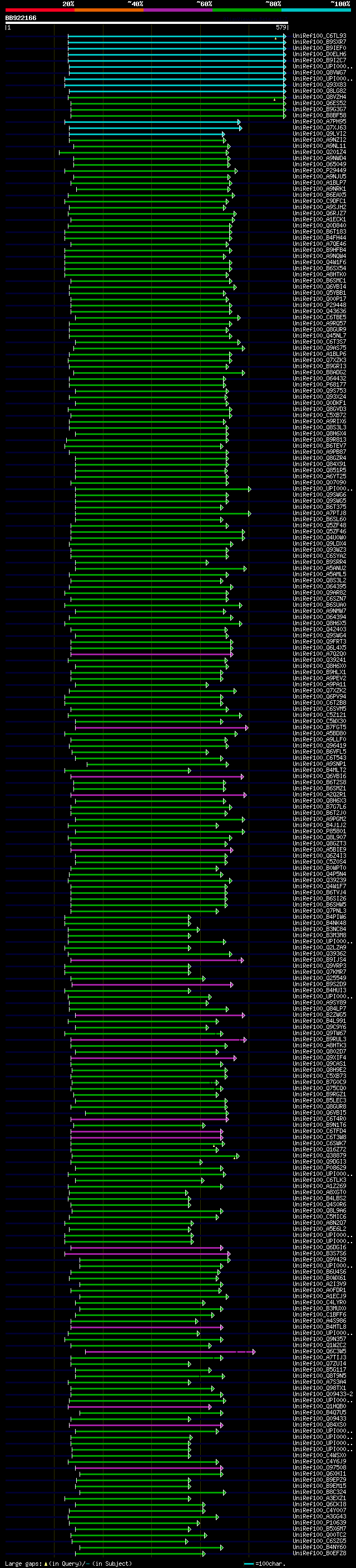Viewport: 356px width, 1568px height.
Task: Open the hit UniRef100_B9IEF0
Action: [319, 48]
